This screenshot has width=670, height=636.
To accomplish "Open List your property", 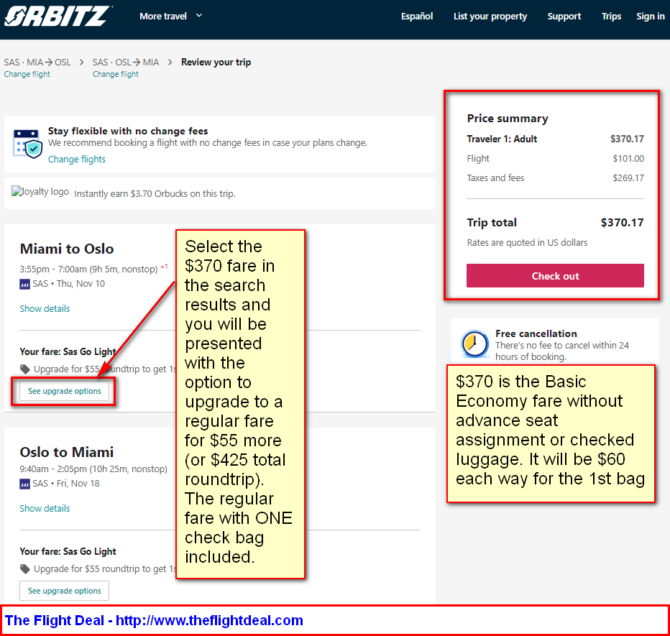I will pos(490,16).
